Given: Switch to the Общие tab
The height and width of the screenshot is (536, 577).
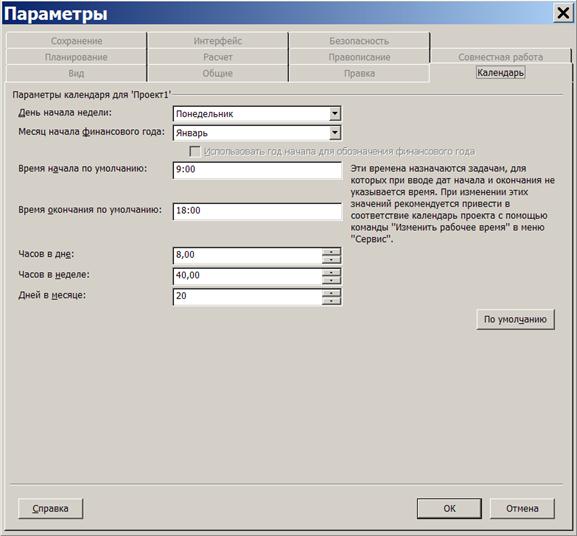Looking at the screenshot, I should tap(217, 73).
